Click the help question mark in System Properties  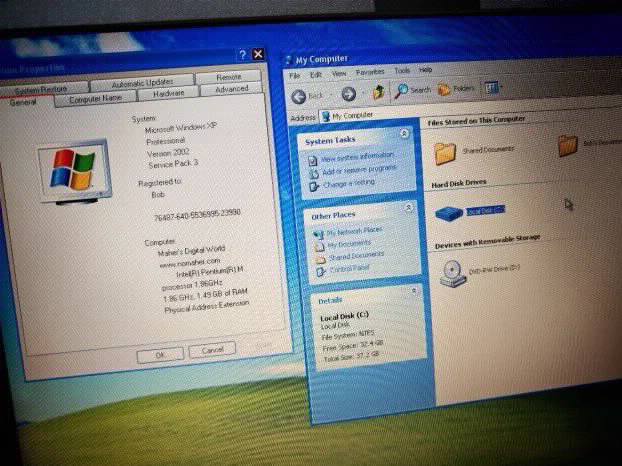click(x=243, y=55)
